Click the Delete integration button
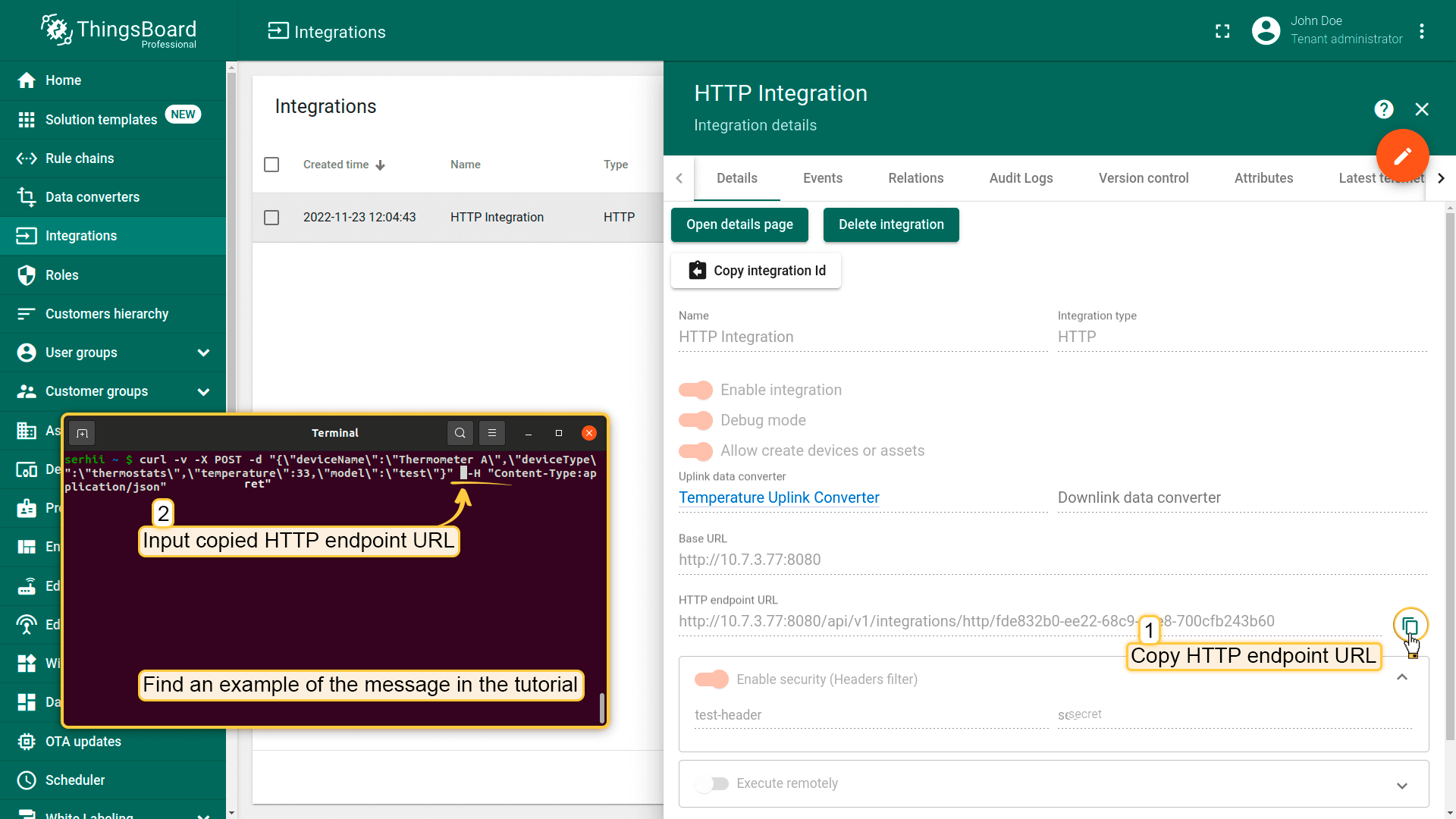 click(891, 224)
